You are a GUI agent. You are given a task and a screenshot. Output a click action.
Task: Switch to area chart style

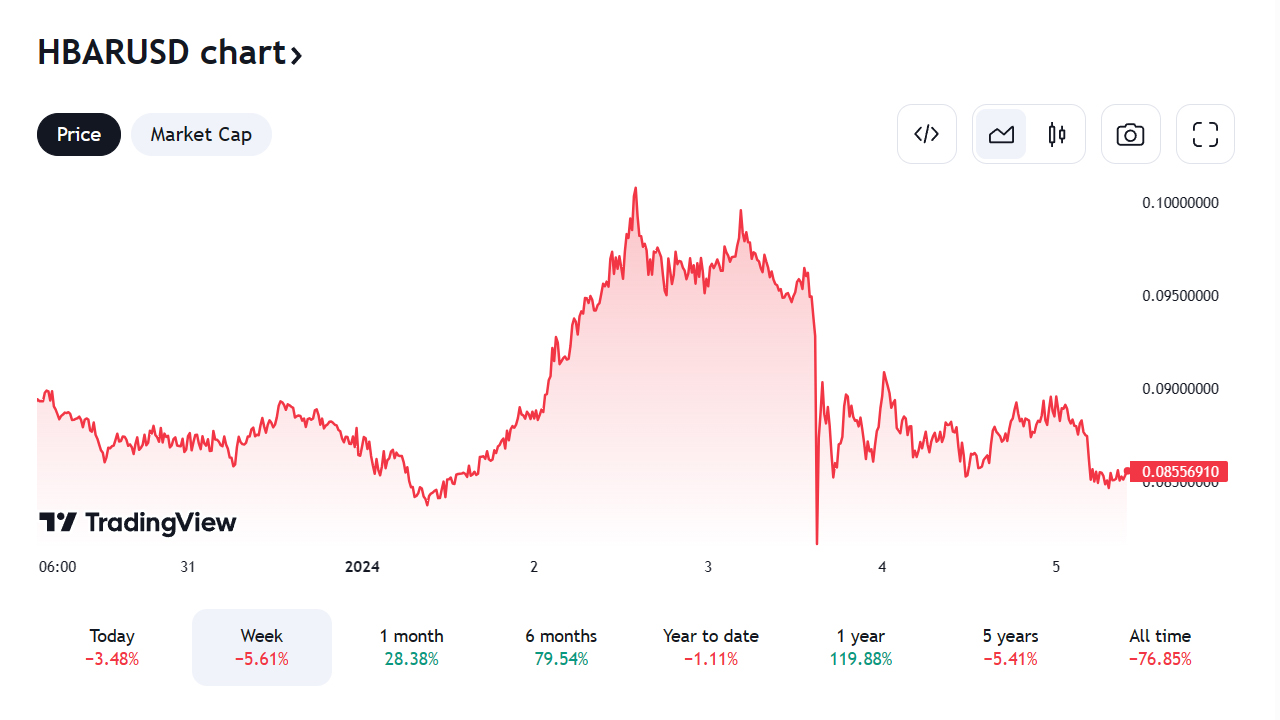(1001, 134)
